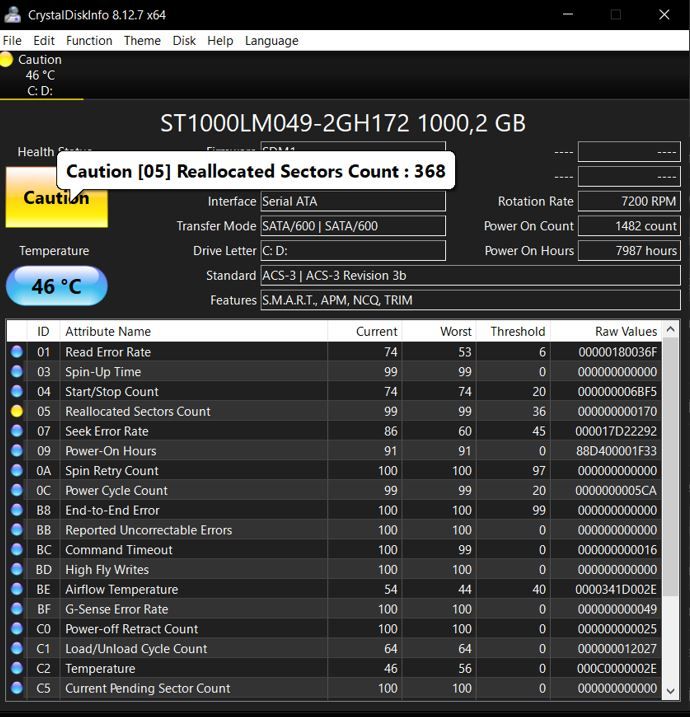Click the yellow Caution health status button
The image size is (690, 717).
pos(57,197)
